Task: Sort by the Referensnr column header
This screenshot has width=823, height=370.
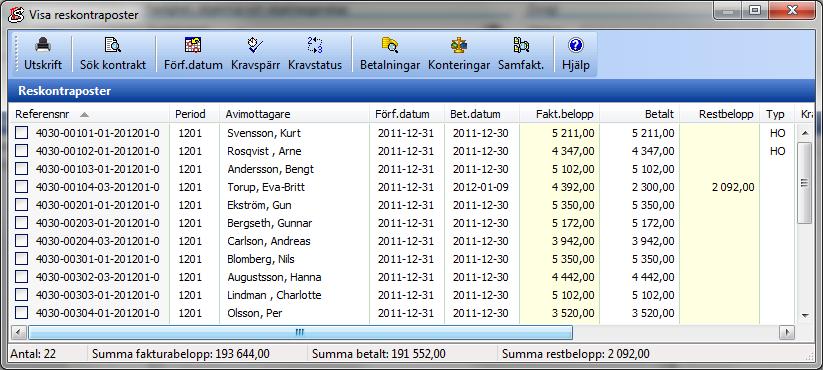Action: coord(89,114)
